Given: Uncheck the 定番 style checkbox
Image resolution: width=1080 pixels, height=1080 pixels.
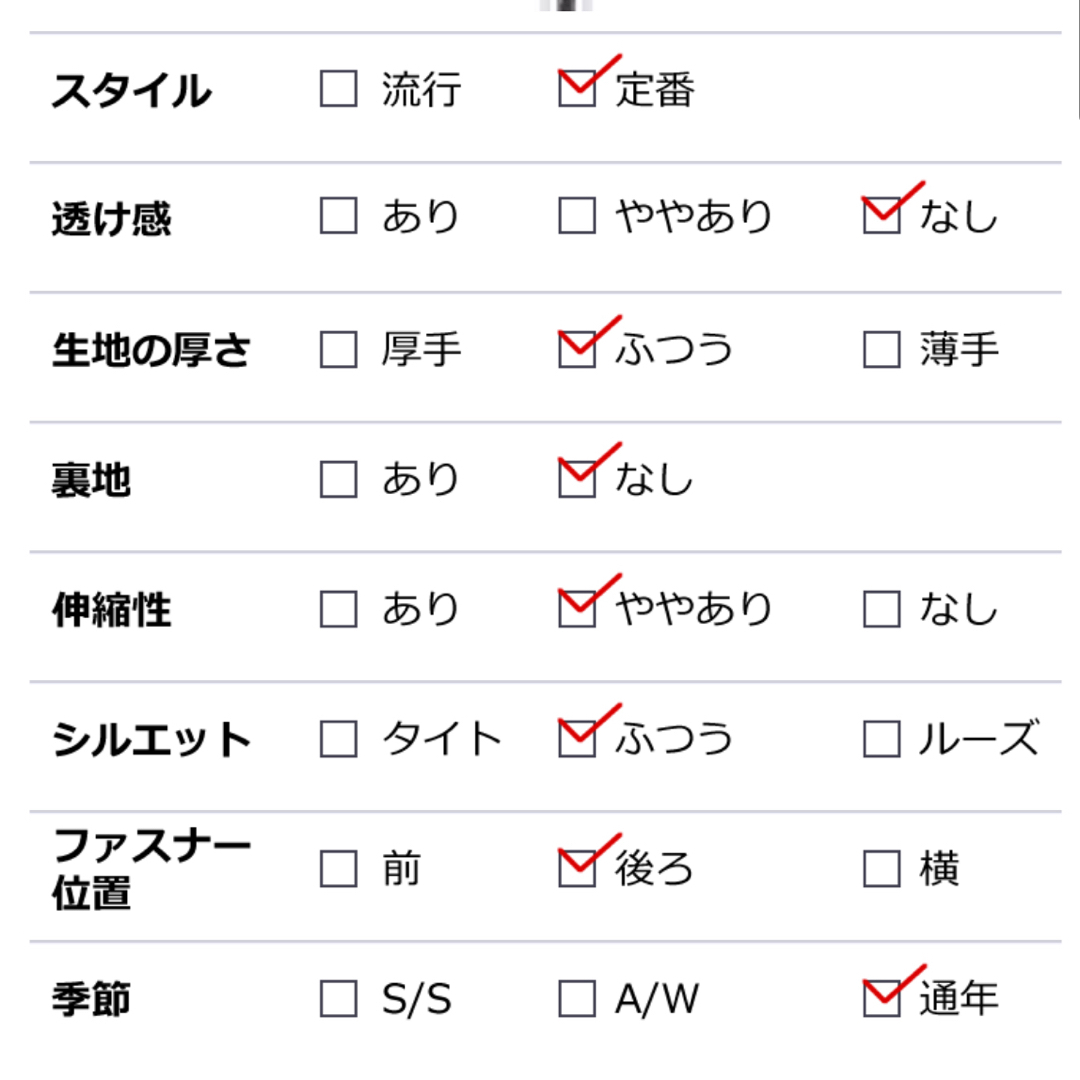Looking at the screenshot, I should 577,88.
